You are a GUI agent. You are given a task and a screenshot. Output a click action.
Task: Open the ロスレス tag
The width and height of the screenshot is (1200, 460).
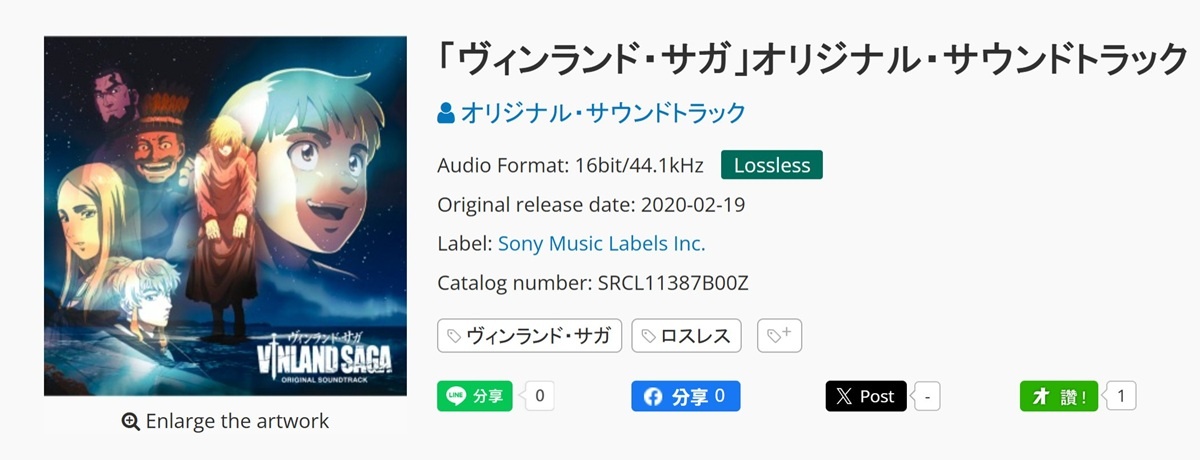pyautogui.click(x=686, y=336)
